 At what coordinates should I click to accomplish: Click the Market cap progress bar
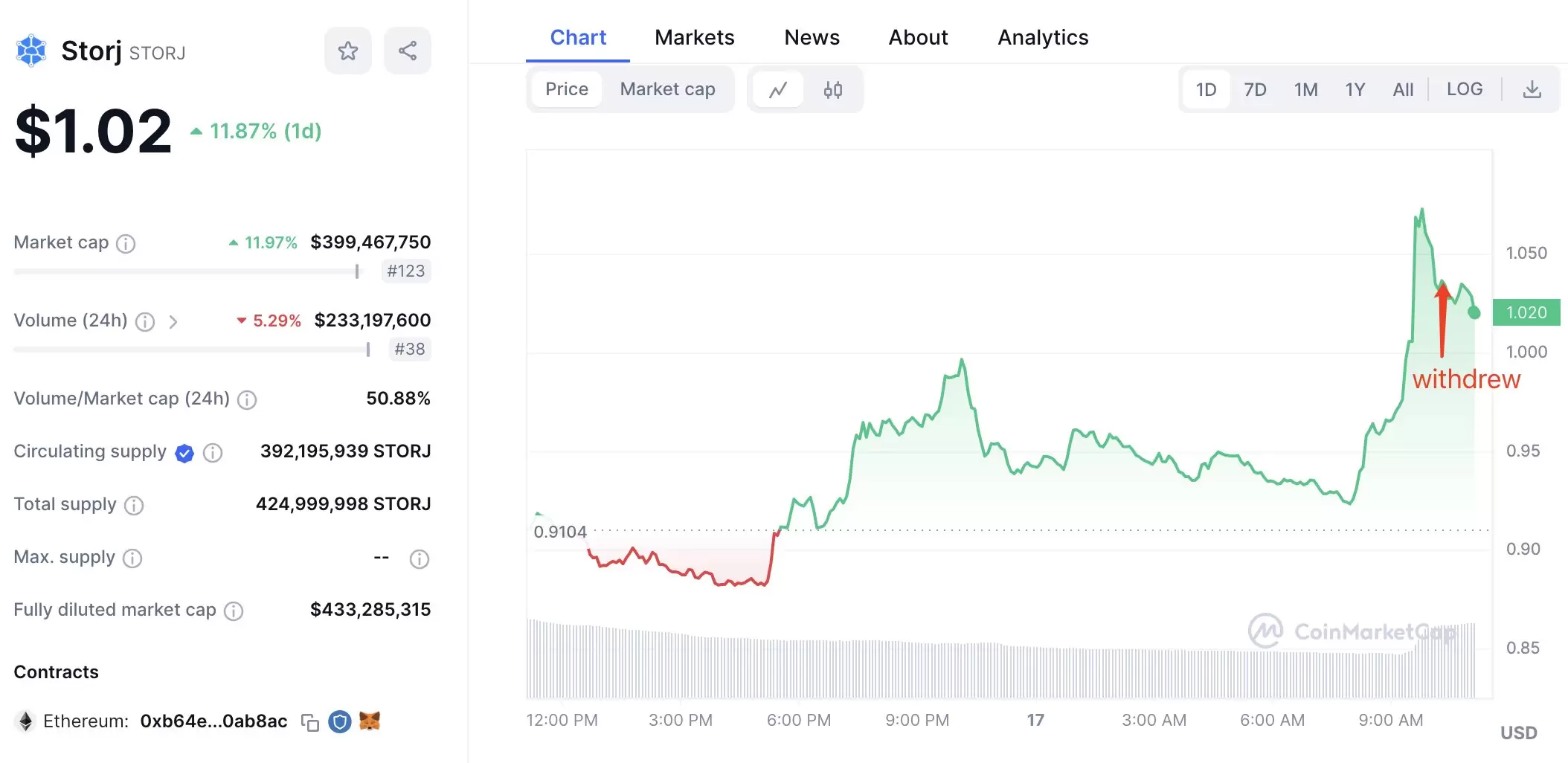[x=186, y=272]
